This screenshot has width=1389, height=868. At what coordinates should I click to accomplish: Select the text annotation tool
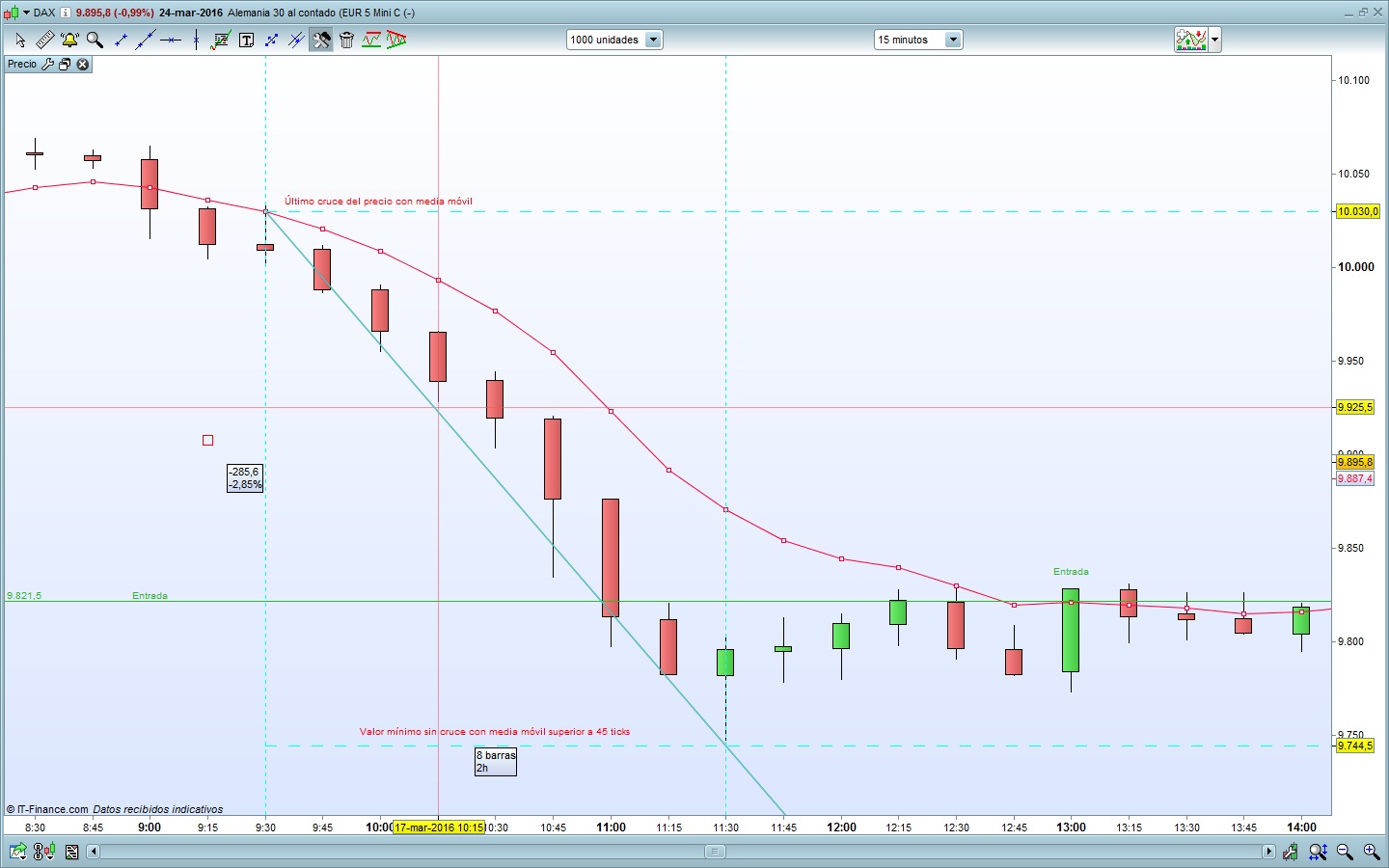[x=246, y=40]
